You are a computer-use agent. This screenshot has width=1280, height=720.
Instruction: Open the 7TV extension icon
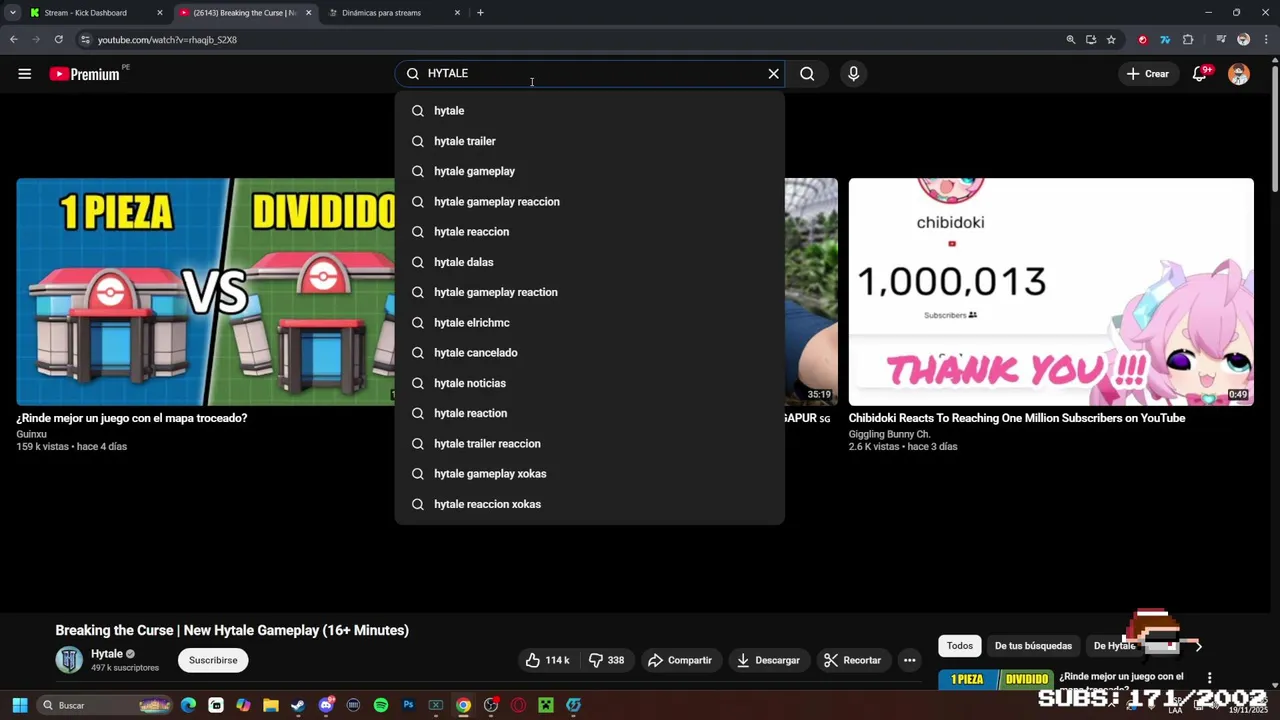[1165, 40]
